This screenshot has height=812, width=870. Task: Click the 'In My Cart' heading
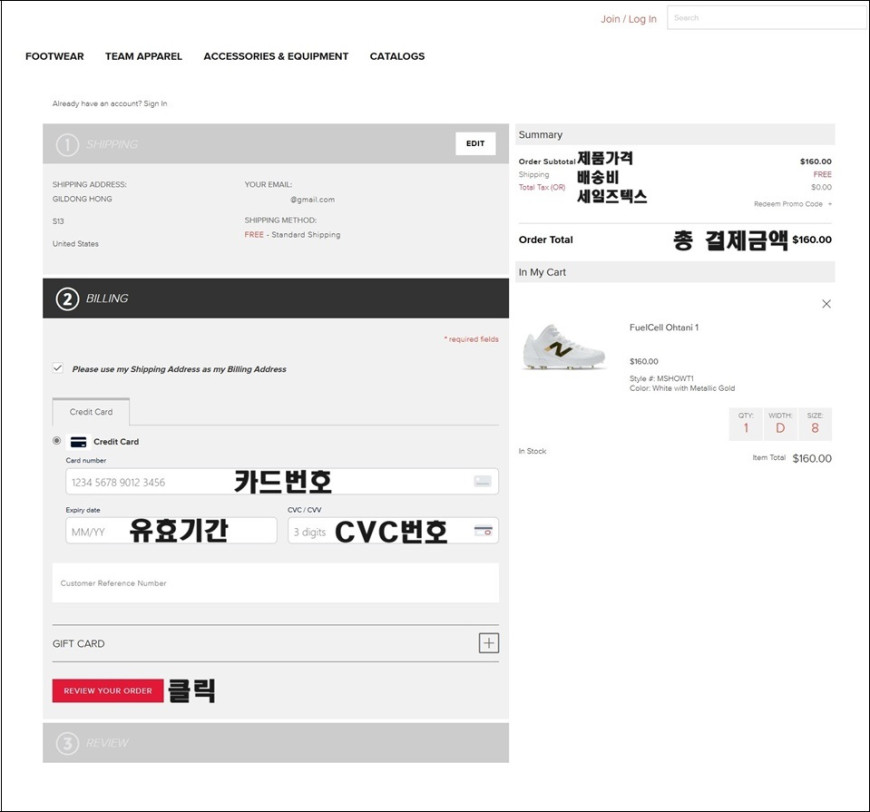[542, 272]
